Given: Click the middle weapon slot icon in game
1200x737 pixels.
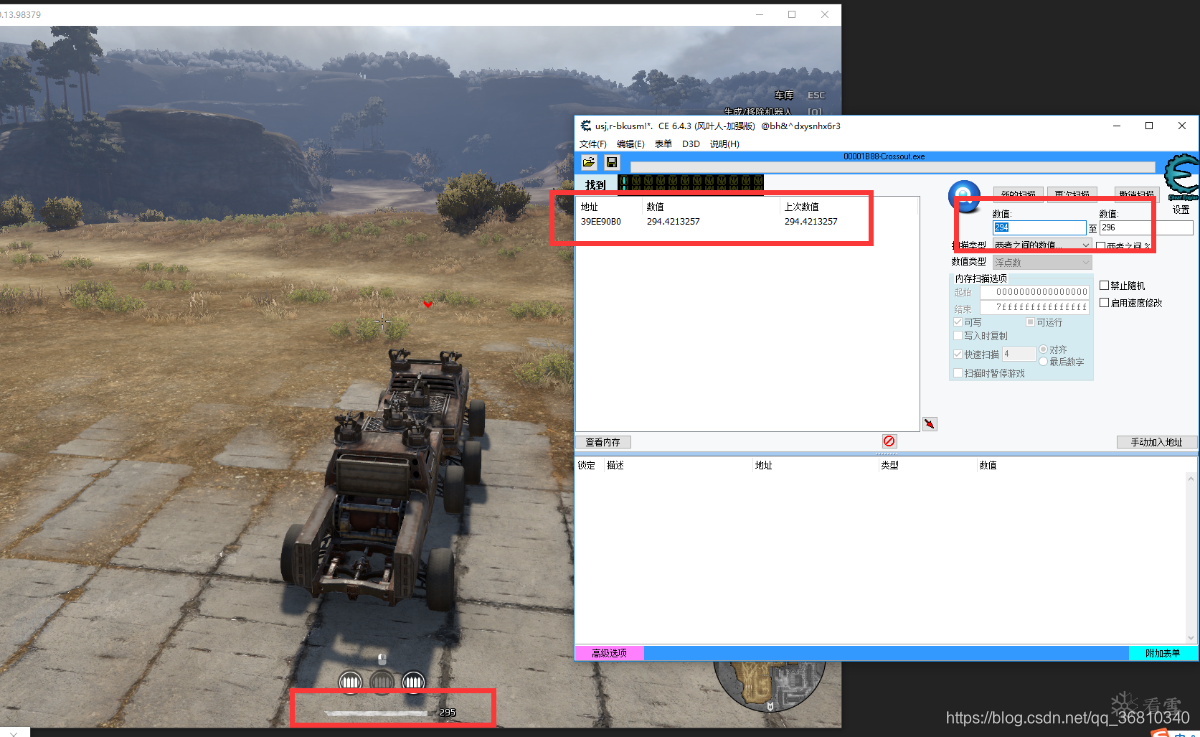Looking at the screenshot, I should [x=382, y=682].
